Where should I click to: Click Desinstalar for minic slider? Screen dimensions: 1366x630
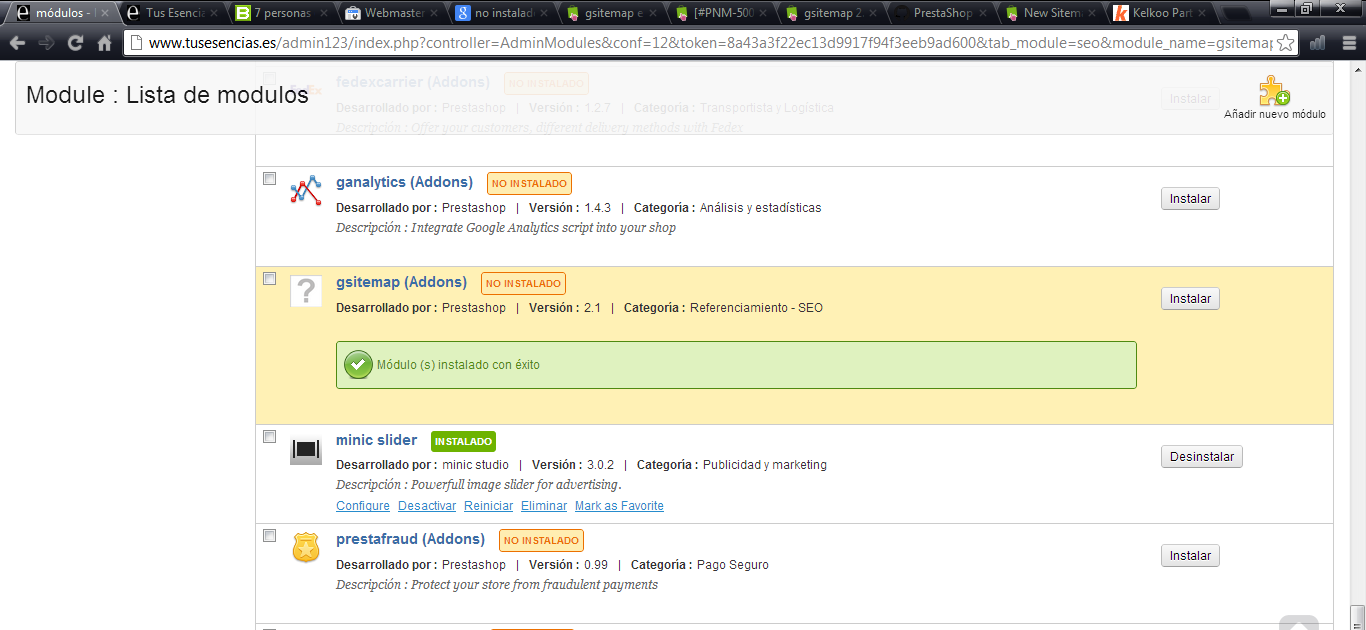click(1202, 457)
